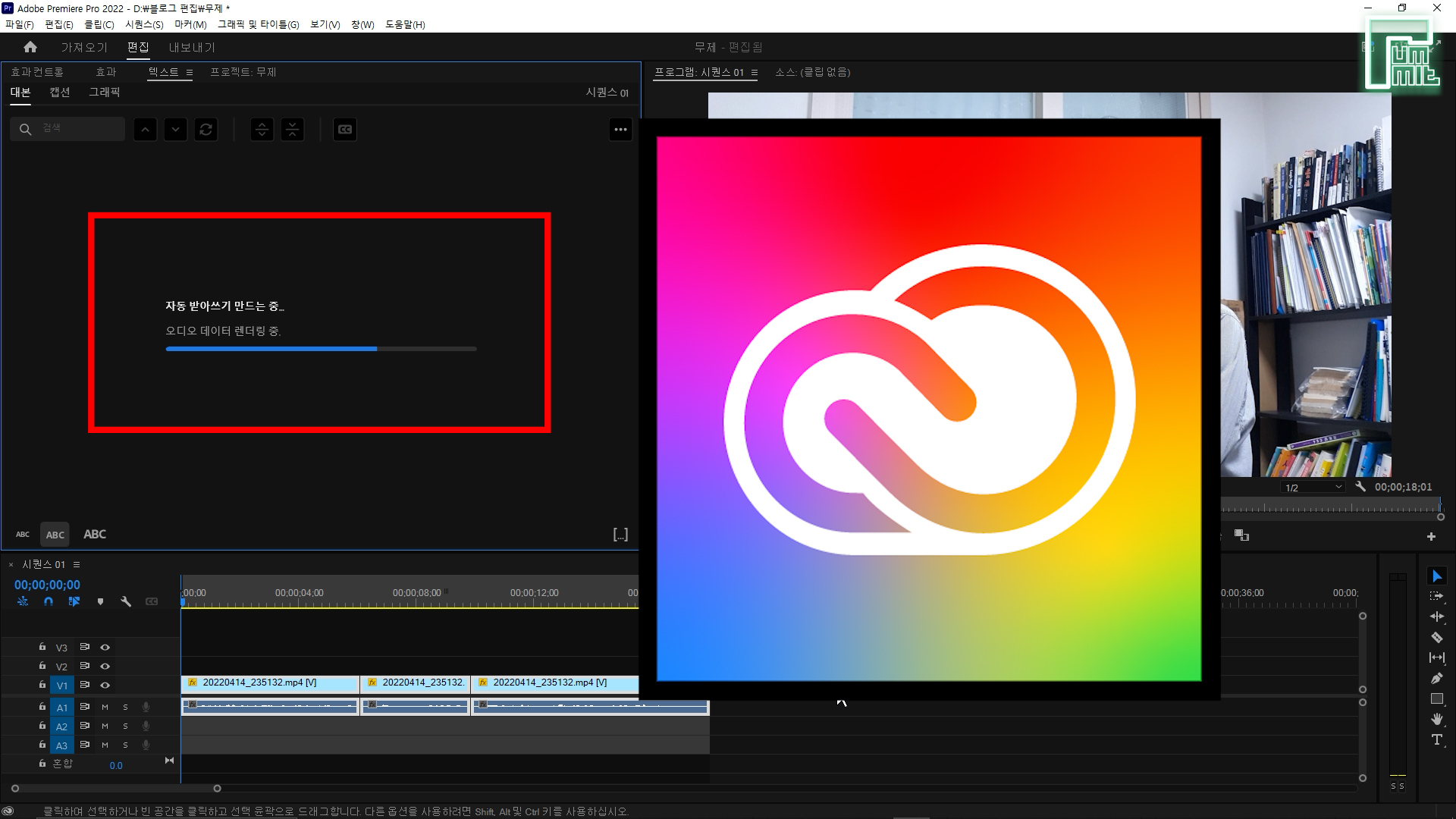Select the Type tool
The width and height of the screenshot is (1456, 819).
[1436, 739]
